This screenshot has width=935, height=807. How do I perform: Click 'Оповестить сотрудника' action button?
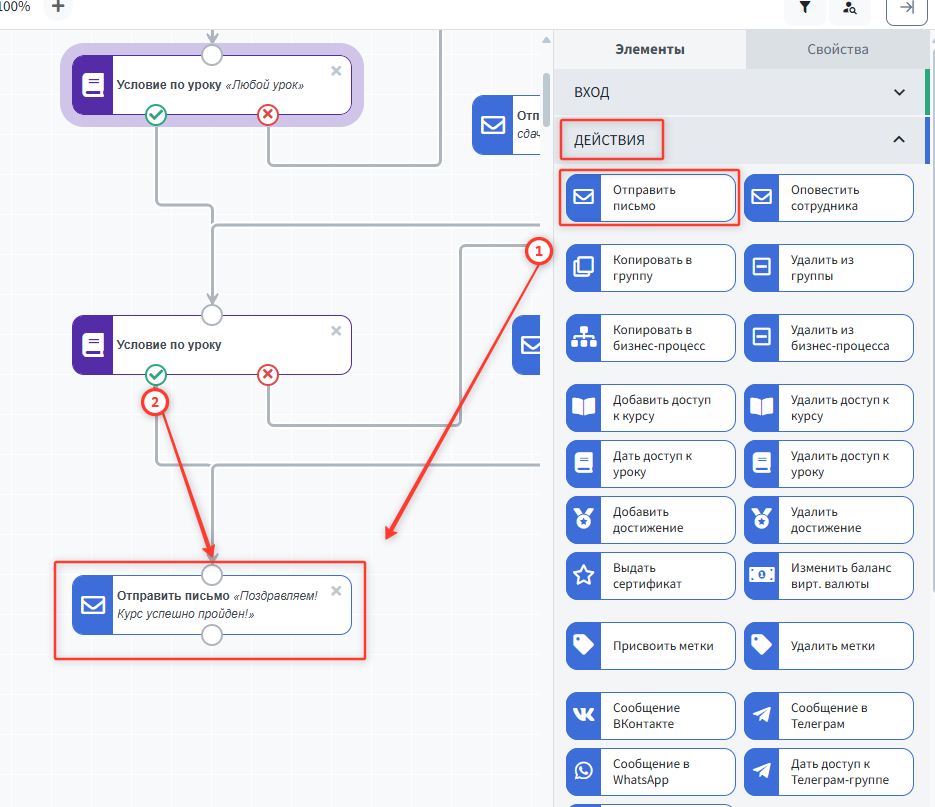tap(828, 198)
